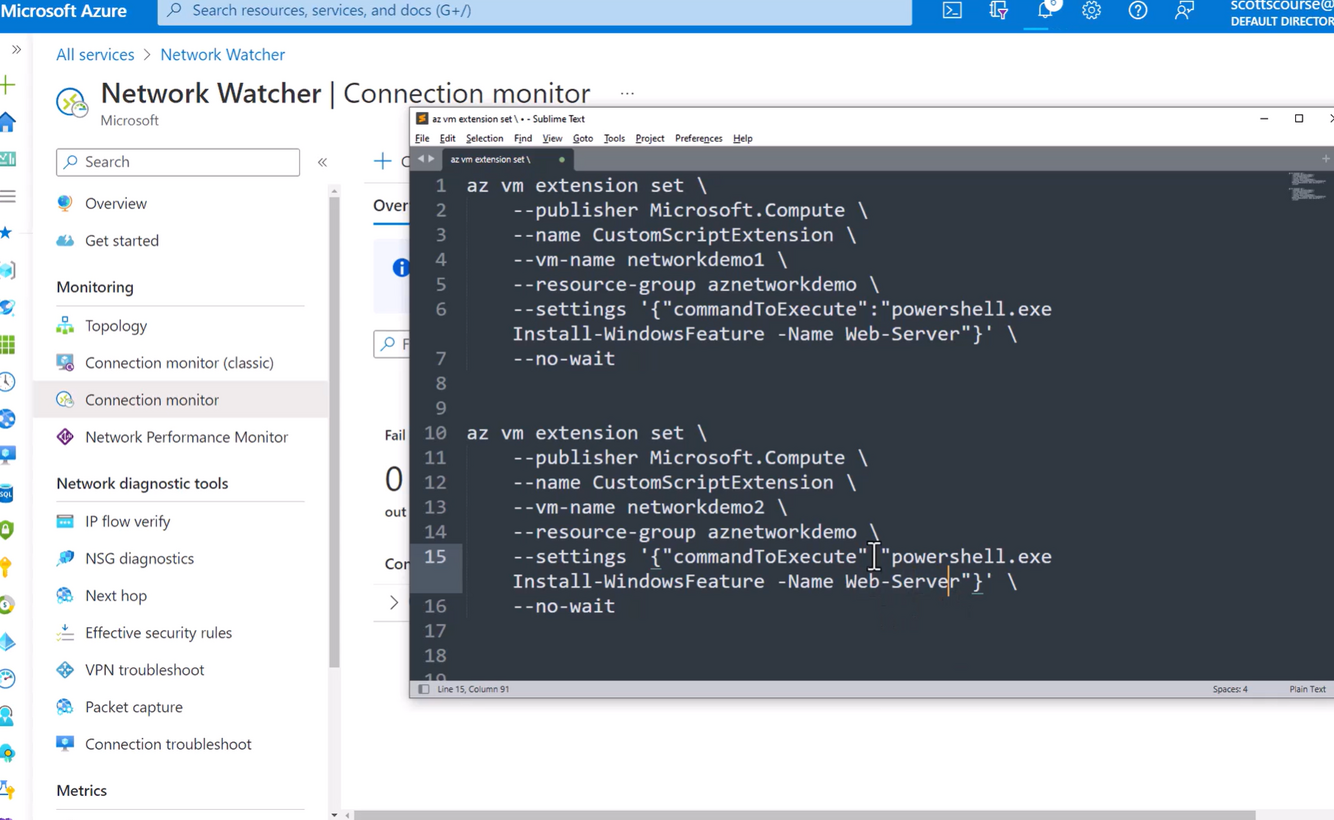The height and width of the screenshot is (820, 1334).
Task: Open the Help menu in Sublime Text
Action: pyautogui.click(x=742, y=138)
